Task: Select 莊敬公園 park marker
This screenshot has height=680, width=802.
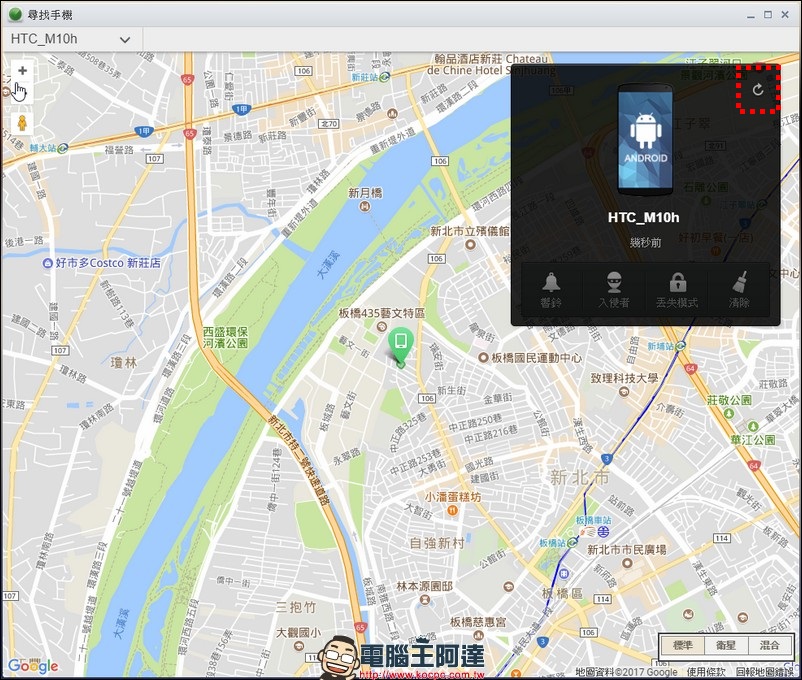Action: tap(729, 413)
